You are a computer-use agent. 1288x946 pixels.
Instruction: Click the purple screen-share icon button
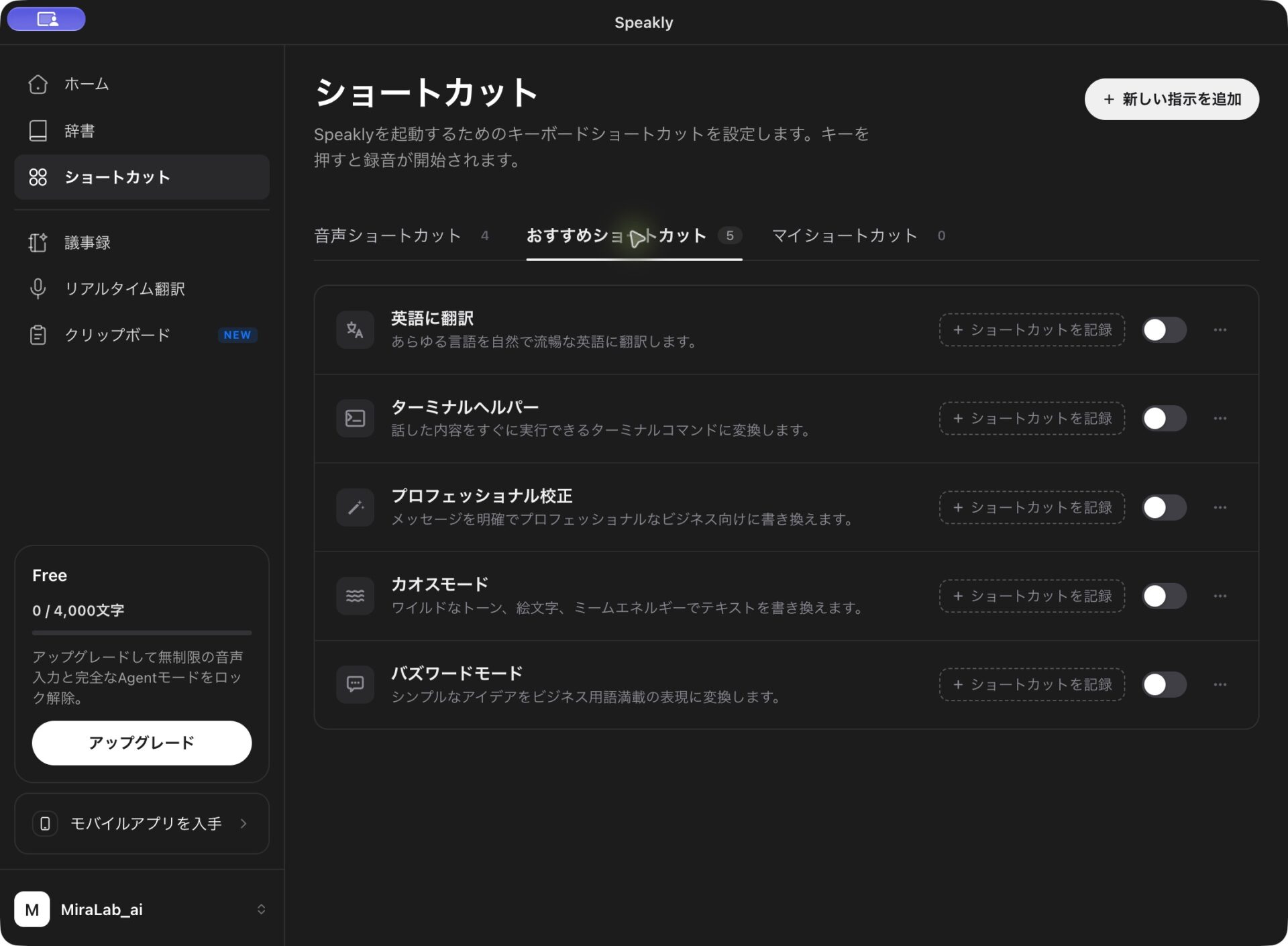46,19
